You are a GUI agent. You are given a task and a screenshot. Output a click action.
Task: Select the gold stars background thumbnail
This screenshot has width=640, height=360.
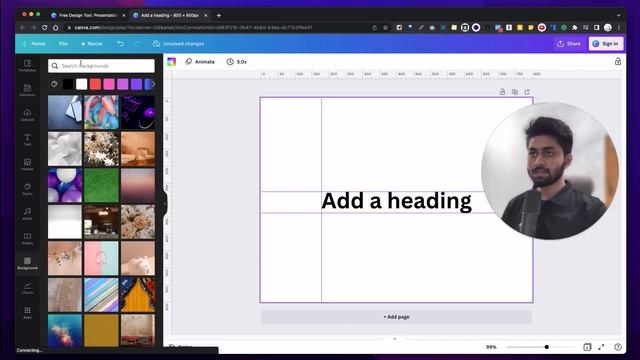coord(101,149)
